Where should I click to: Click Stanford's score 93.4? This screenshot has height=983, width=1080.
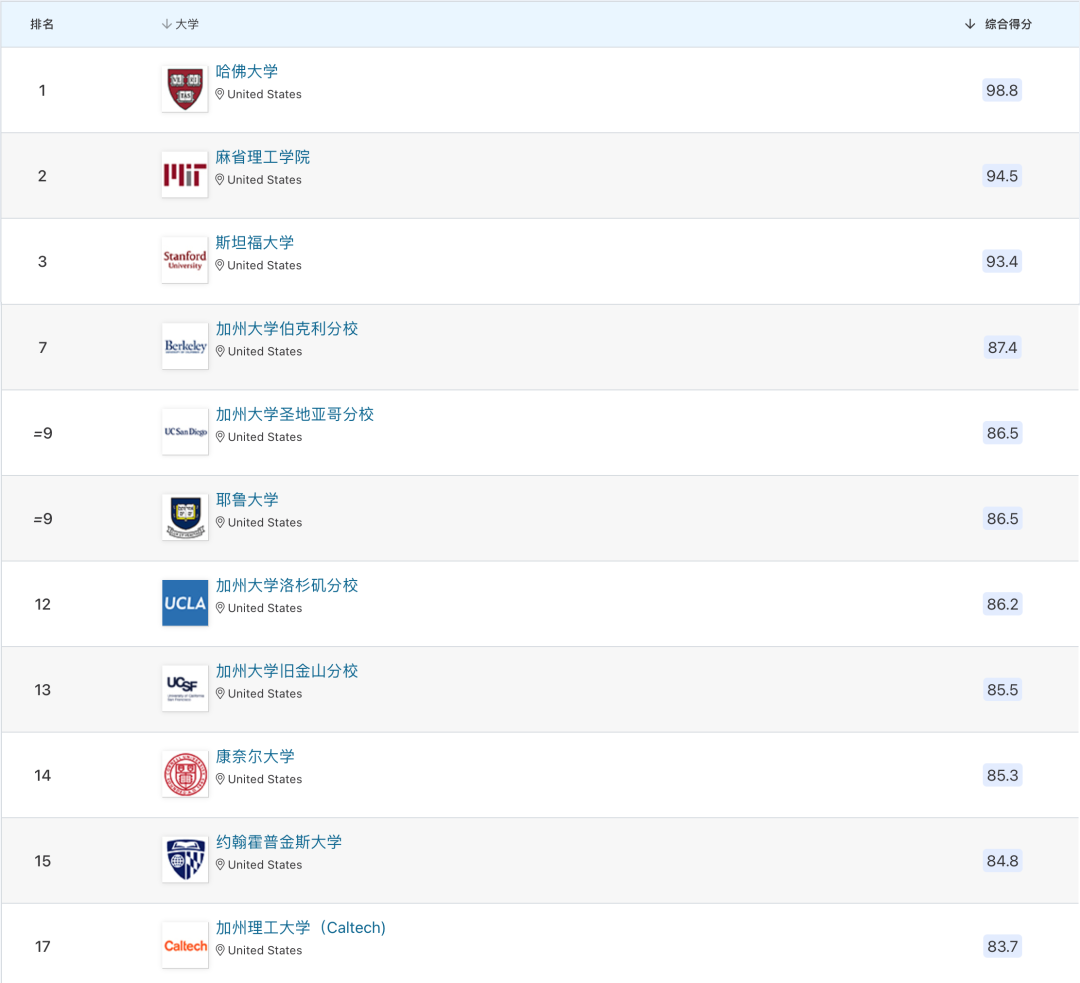click(x=1001, y=261)
